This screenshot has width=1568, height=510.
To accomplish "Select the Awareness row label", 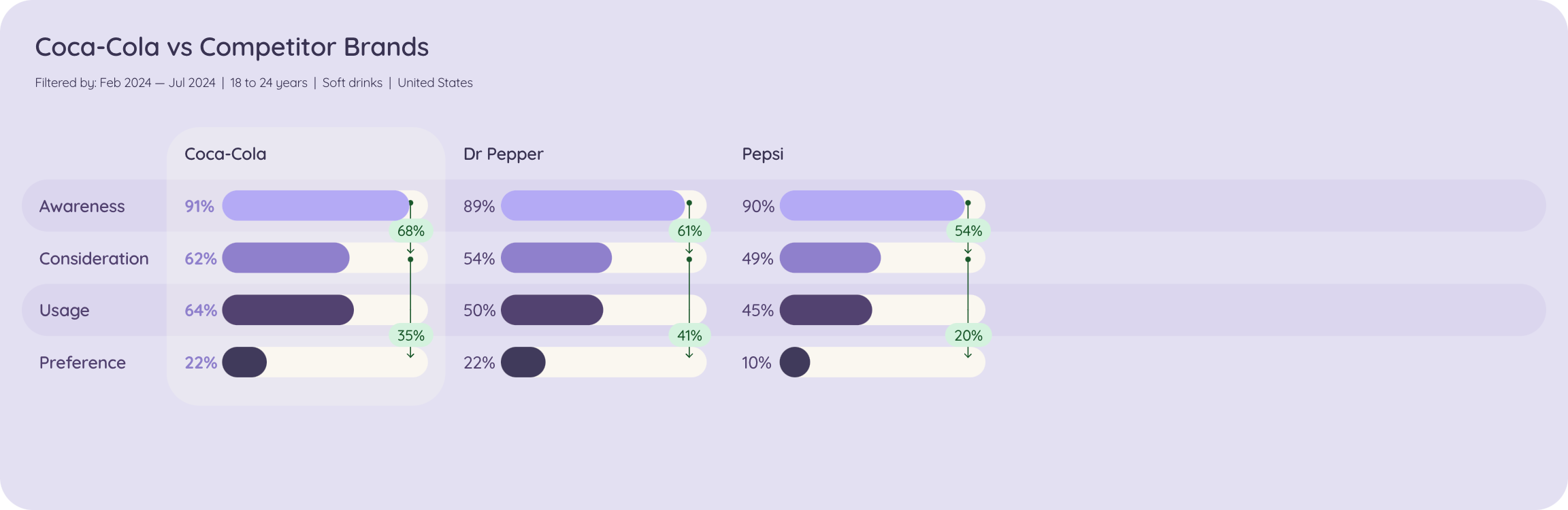I will point(82,206).
